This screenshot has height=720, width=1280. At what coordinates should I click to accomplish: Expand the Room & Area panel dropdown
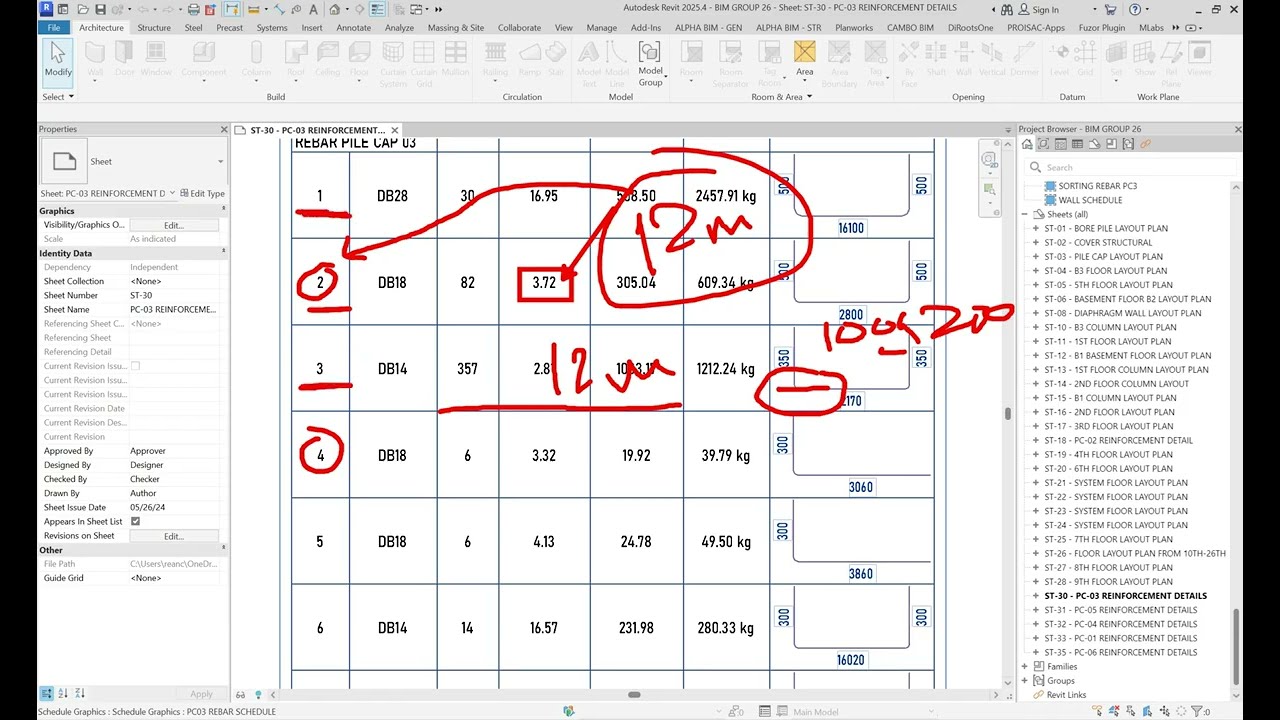tap(779, 97)
